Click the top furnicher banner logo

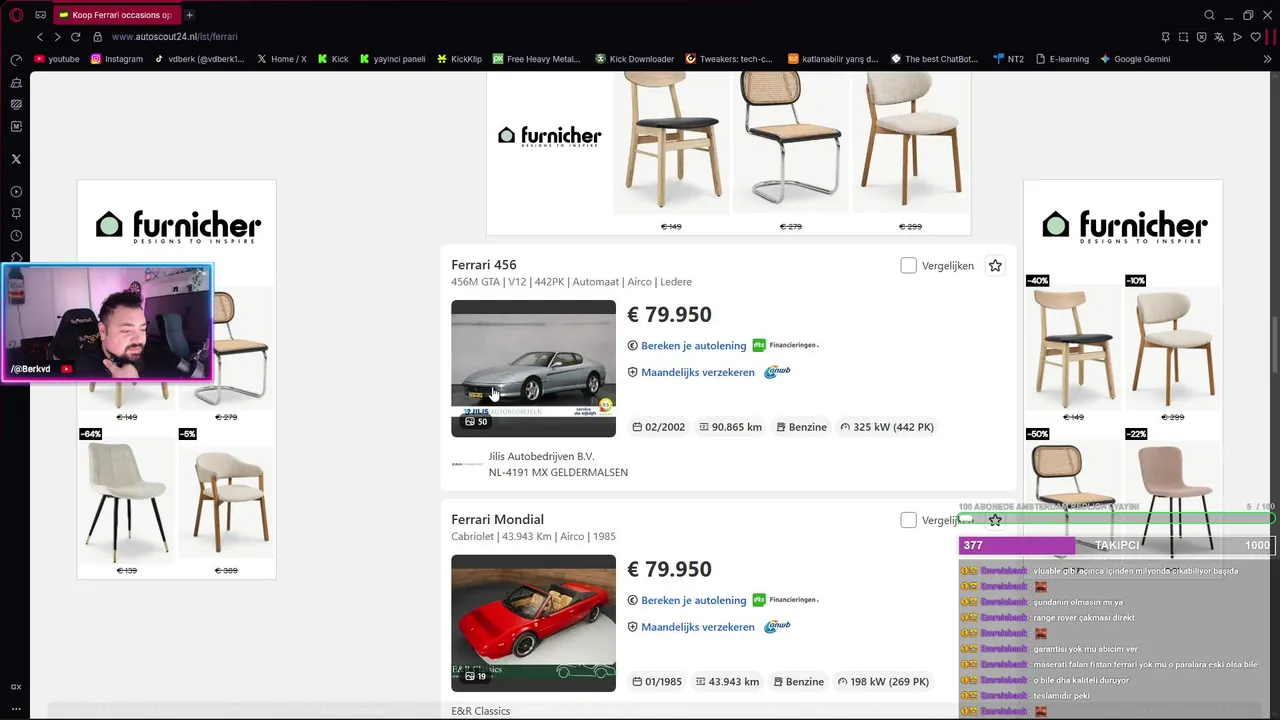pyautogui.click(x=549, y=136)
